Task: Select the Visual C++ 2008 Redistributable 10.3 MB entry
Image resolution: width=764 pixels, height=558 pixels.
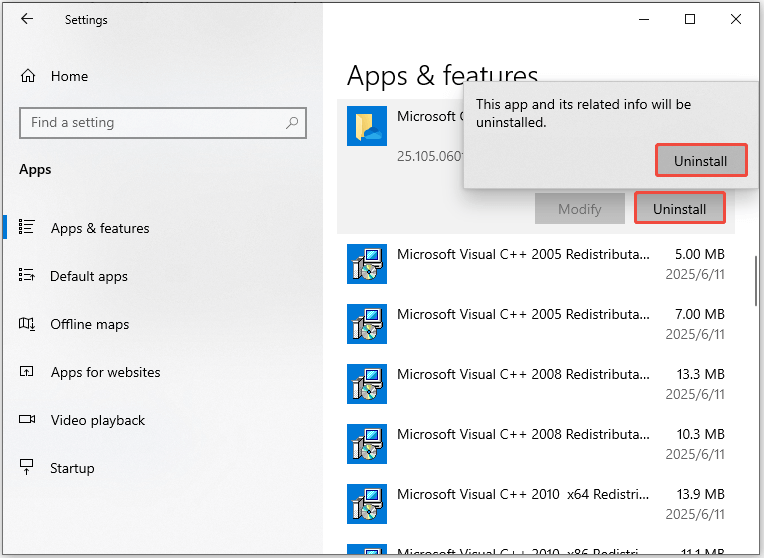Action: point(536,444)
